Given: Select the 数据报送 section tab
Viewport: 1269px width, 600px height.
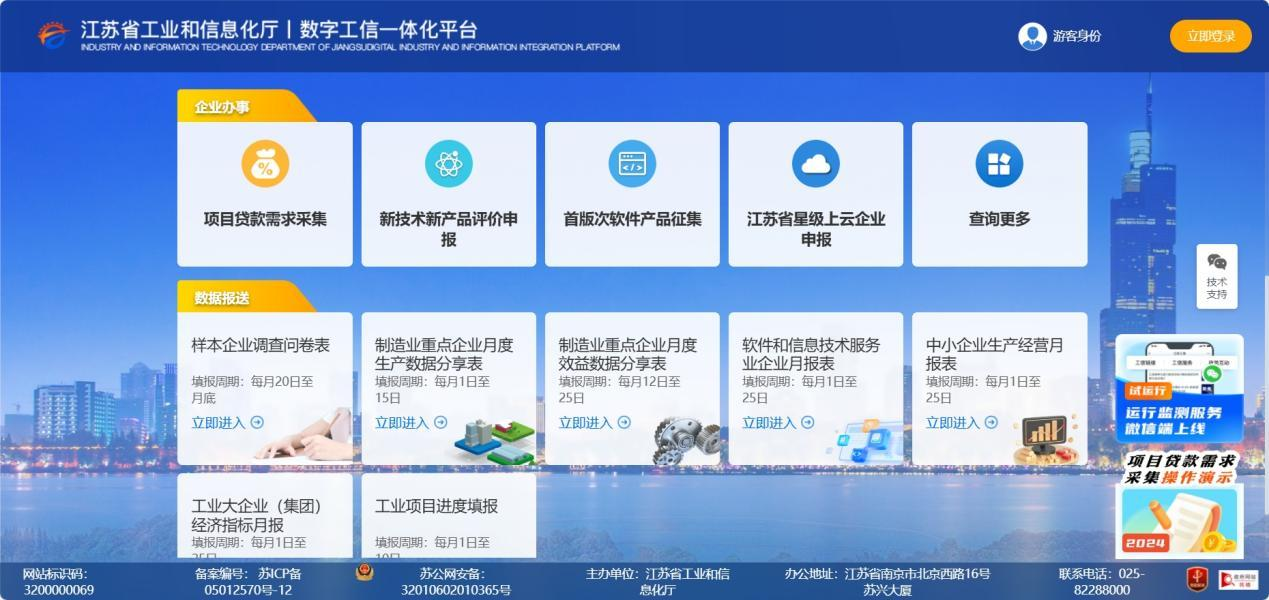Looking at the screenshot, I should [223, 298].
